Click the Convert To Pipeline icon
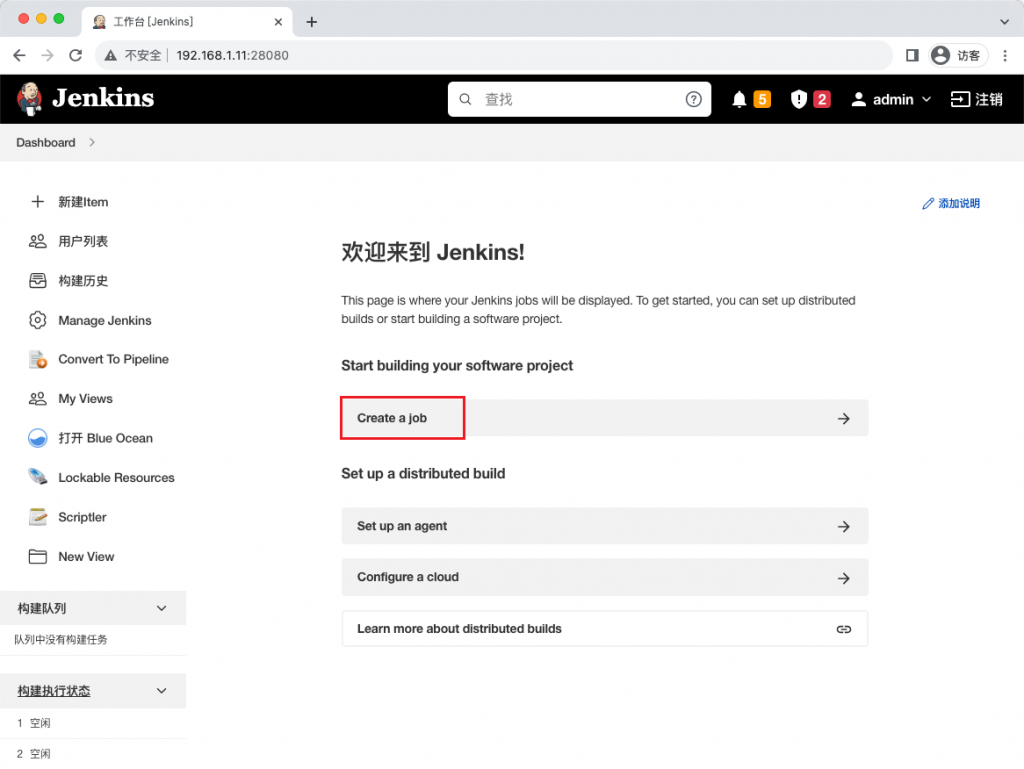This screenshot has width=1024, height=769. tap(38, 360)
